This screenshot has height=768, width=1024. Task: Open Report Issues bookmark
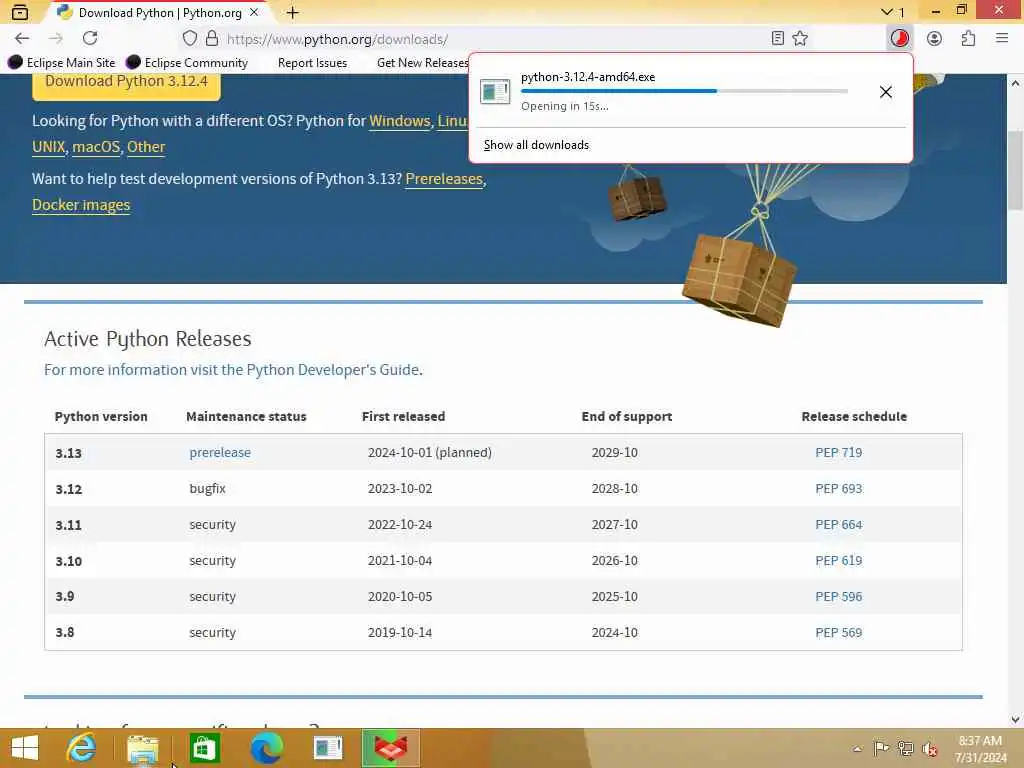(x=312, y=63)
